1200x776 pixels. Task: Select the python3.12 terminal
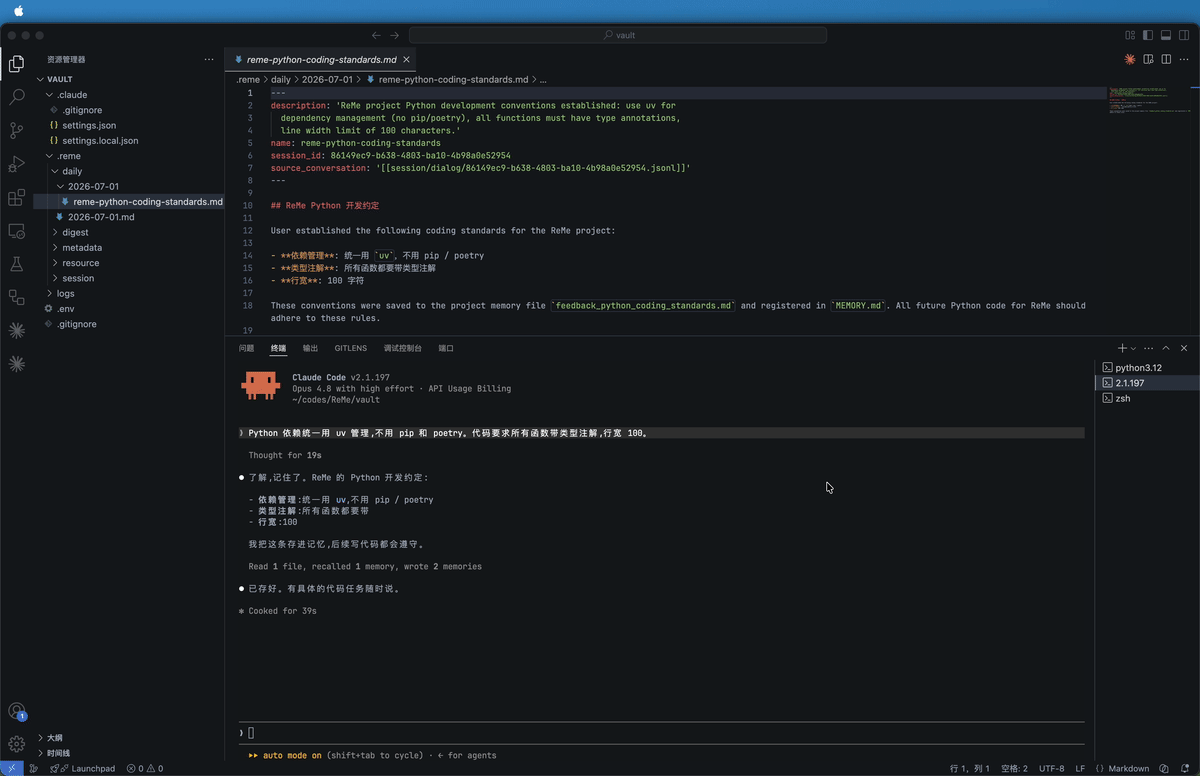click(1138, 368)
